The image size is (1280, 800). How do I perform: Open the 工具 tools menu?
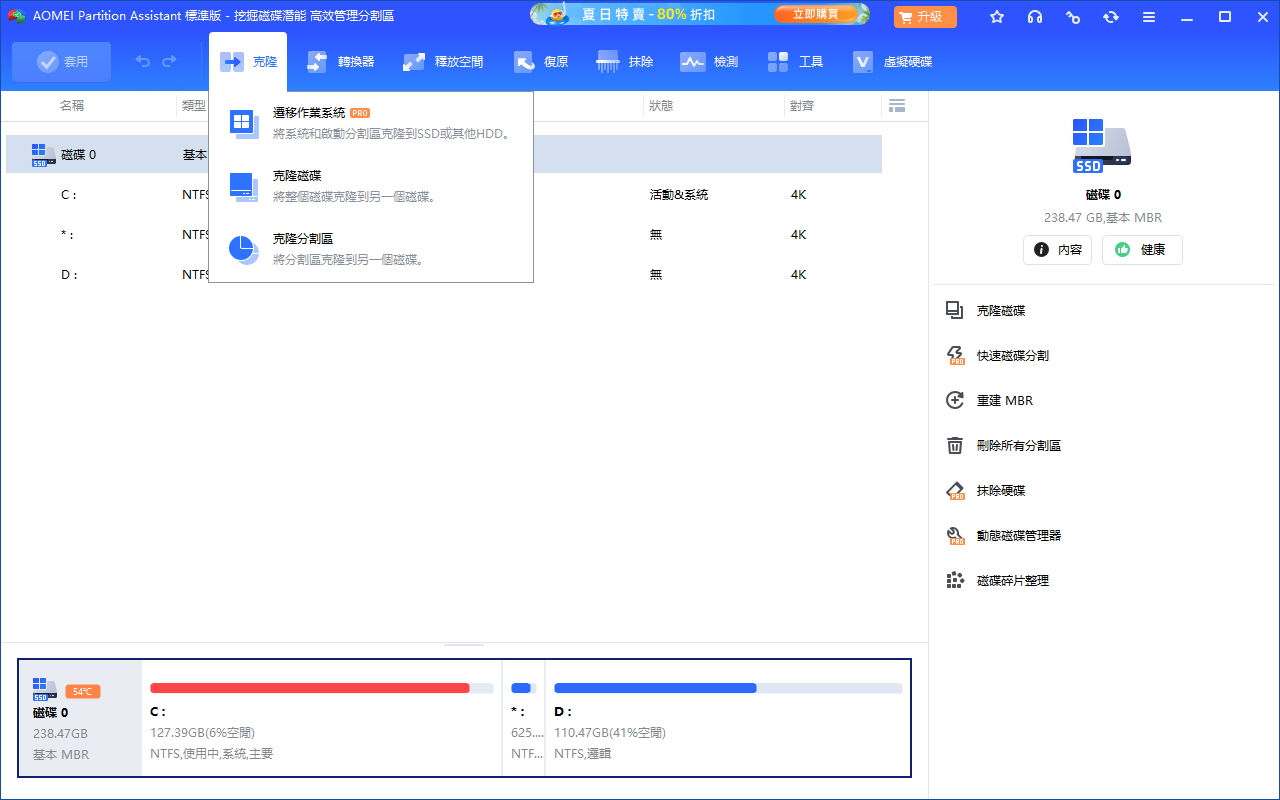pyautogui.click(x=795, y=62)
